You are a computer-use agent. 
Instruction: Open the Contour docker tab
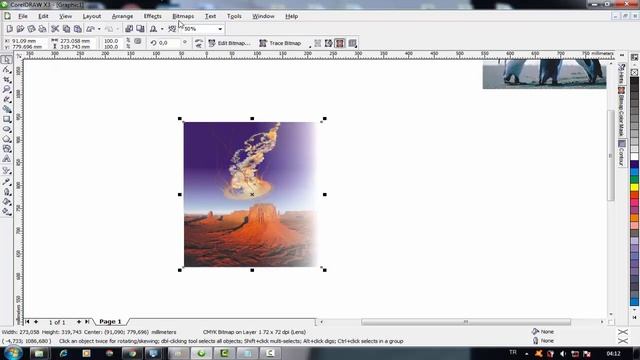point(621,152)
